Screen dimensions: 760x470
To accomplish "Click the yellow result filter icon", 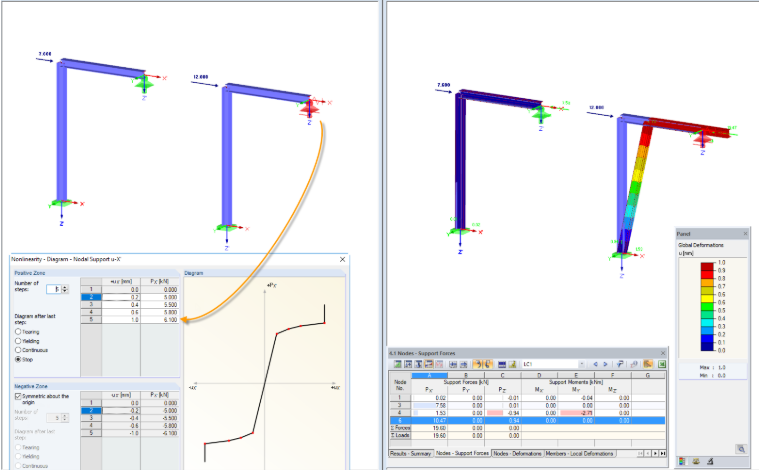I will [x=513, y=364].
